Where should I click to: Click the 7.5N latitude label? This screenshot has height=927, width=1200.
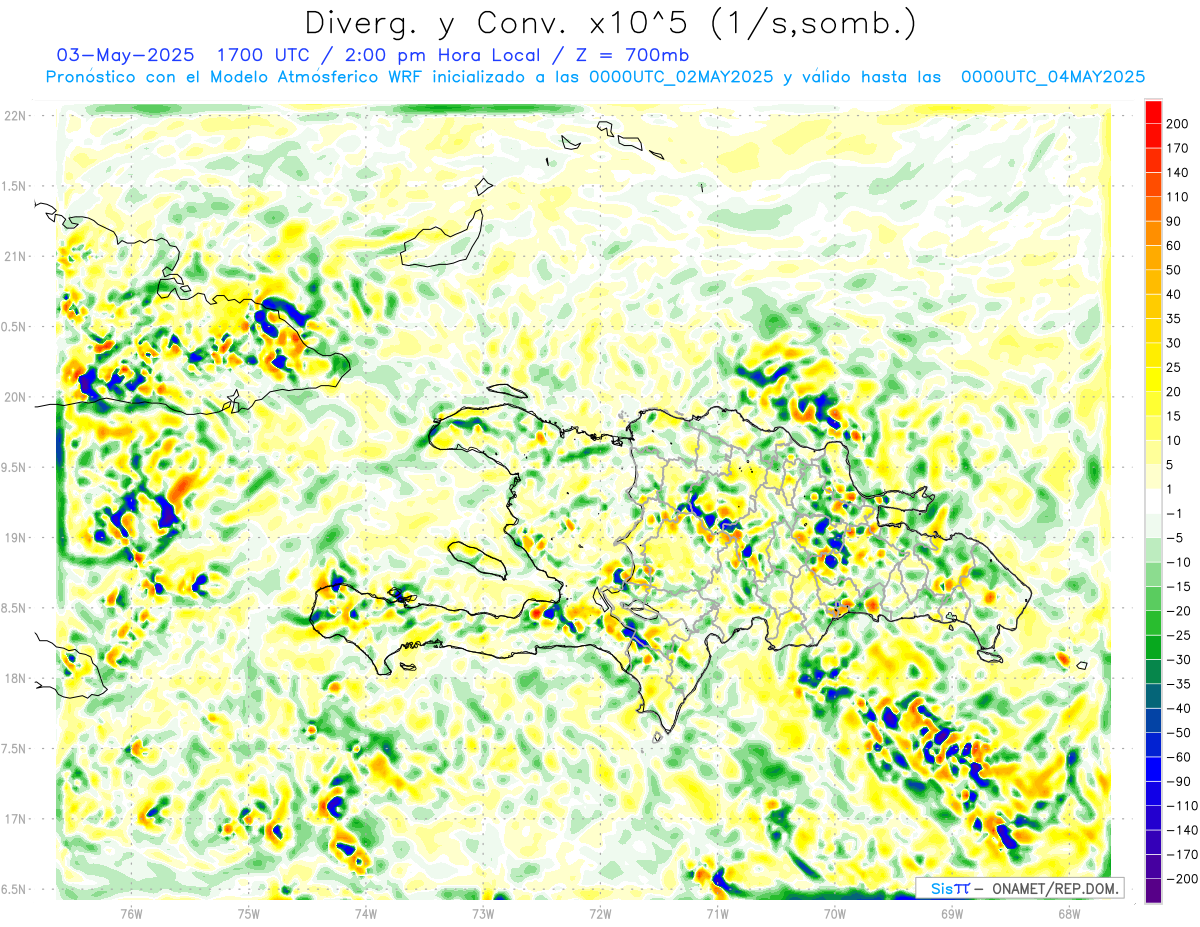pos(15,749)
